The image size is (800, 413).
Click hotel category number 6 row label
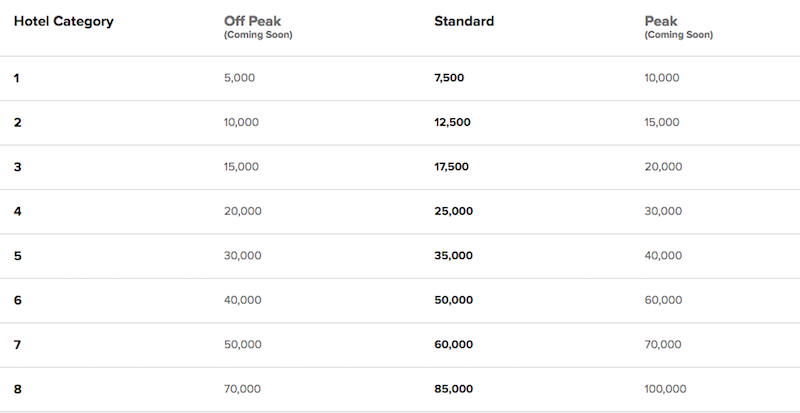[18, 300]
